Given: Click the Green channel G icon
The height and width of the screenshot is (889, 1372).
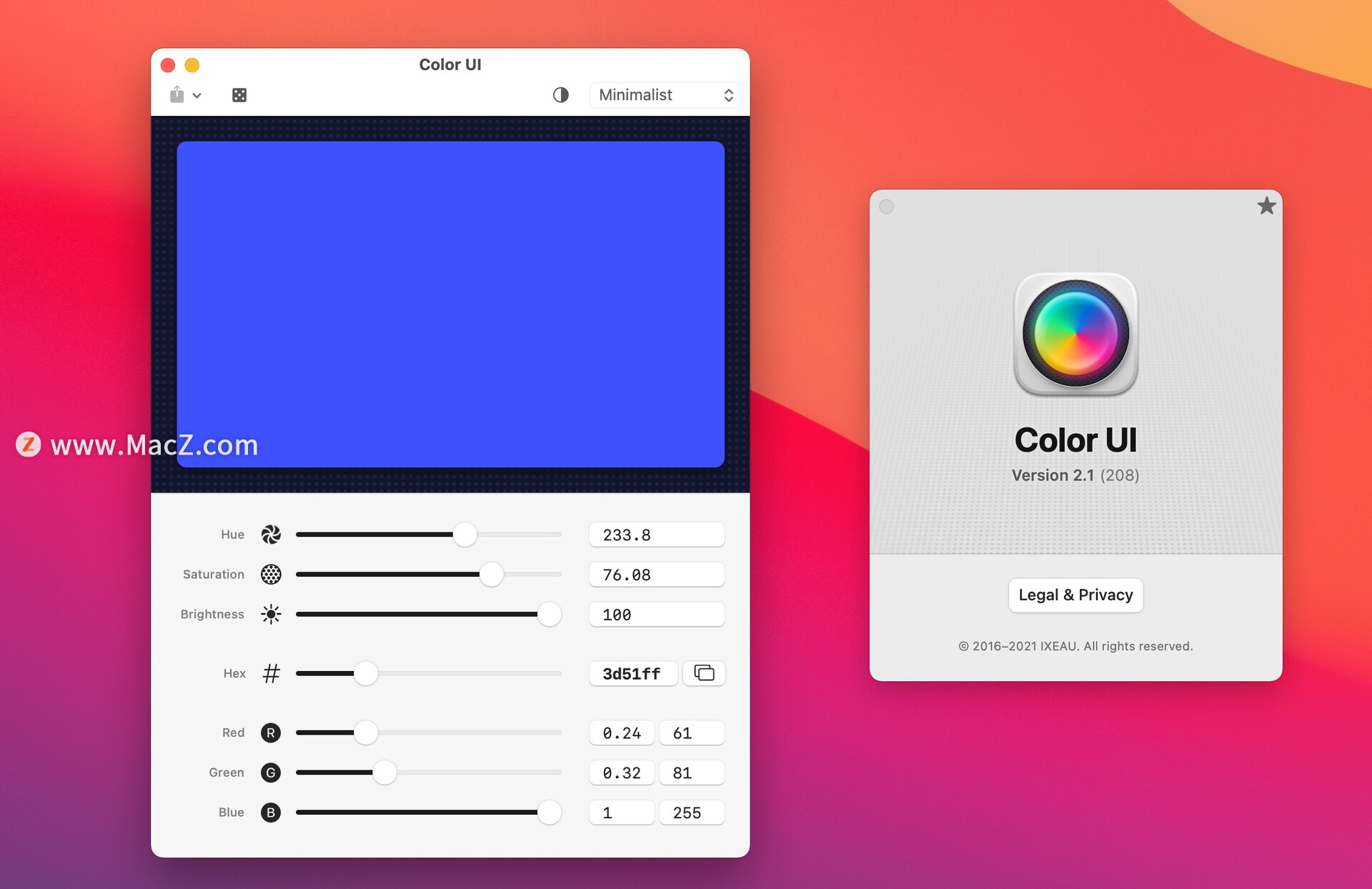Looking at the screenshot, I should click(271, 773).
